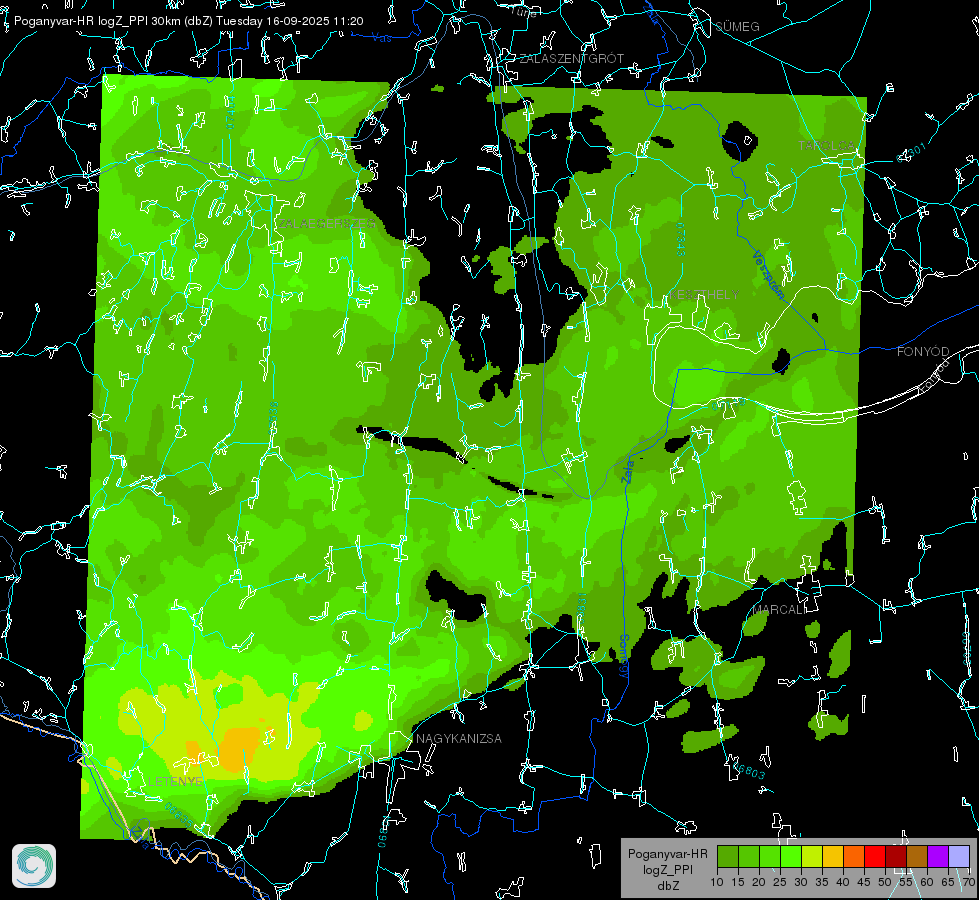Click the MARCALI town label
This screenshot has height=900, width=979.
[779, 610]
